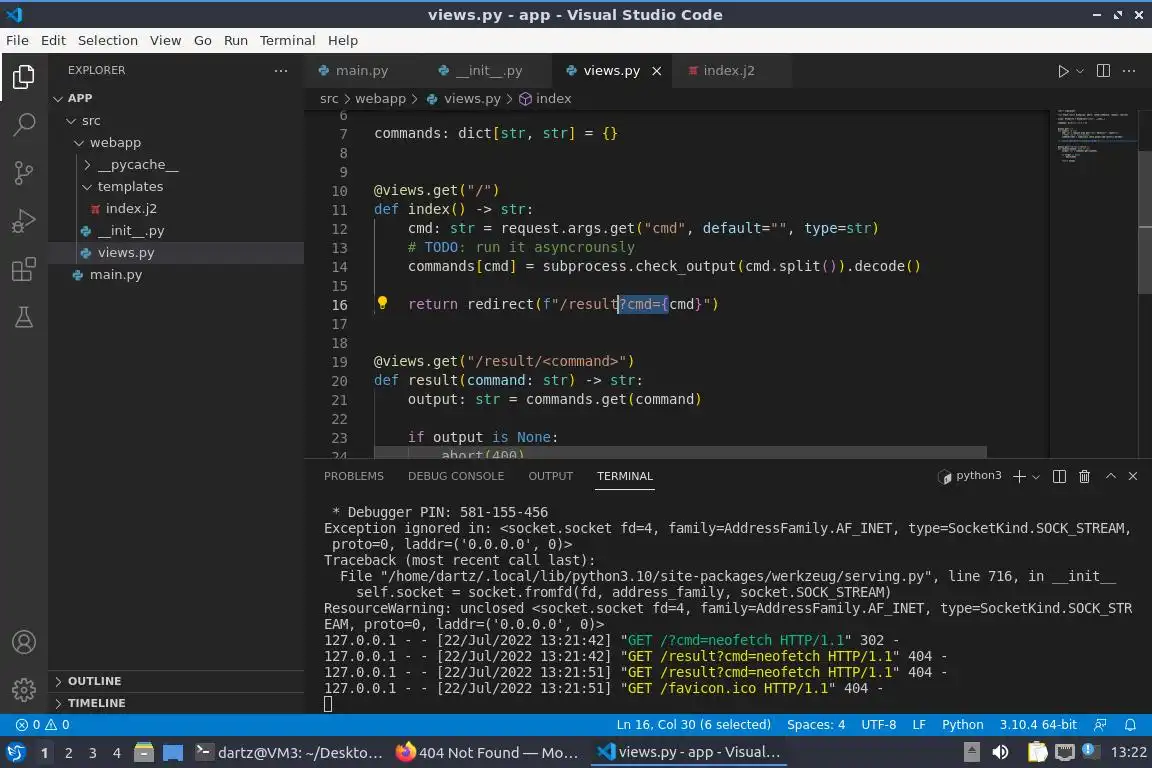Open the Extensions view

tap(24, 269)
